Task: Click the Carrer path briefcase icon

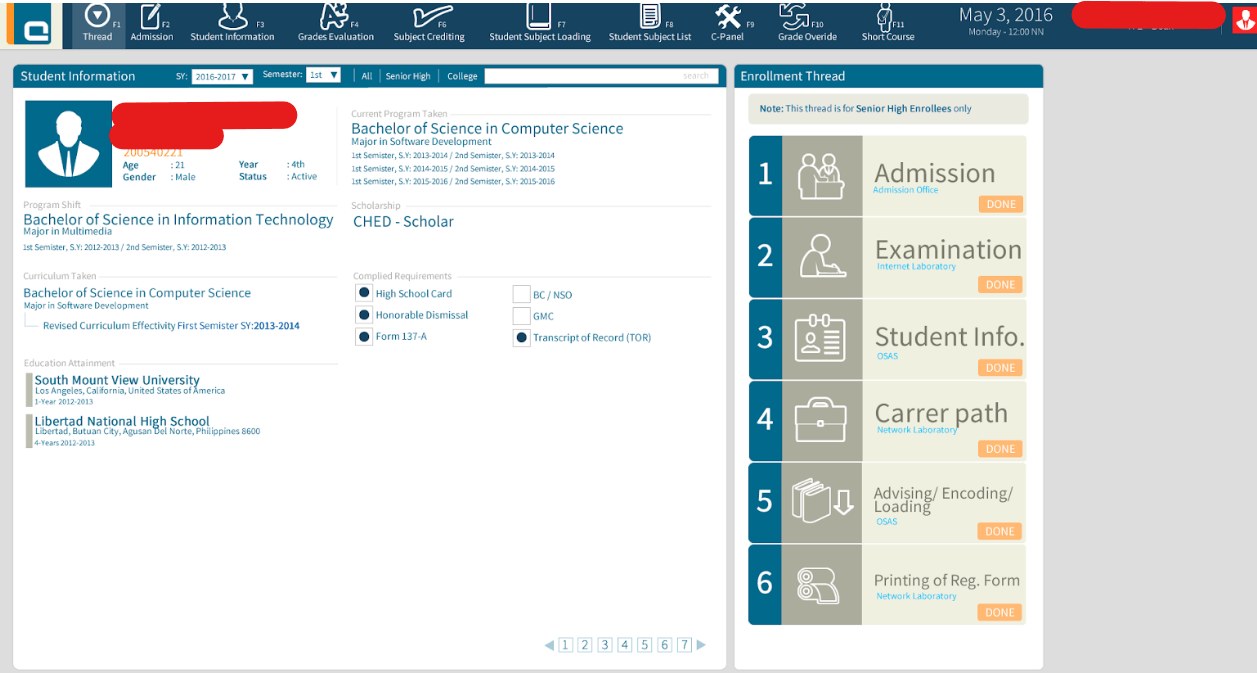Action: point(822,421)
